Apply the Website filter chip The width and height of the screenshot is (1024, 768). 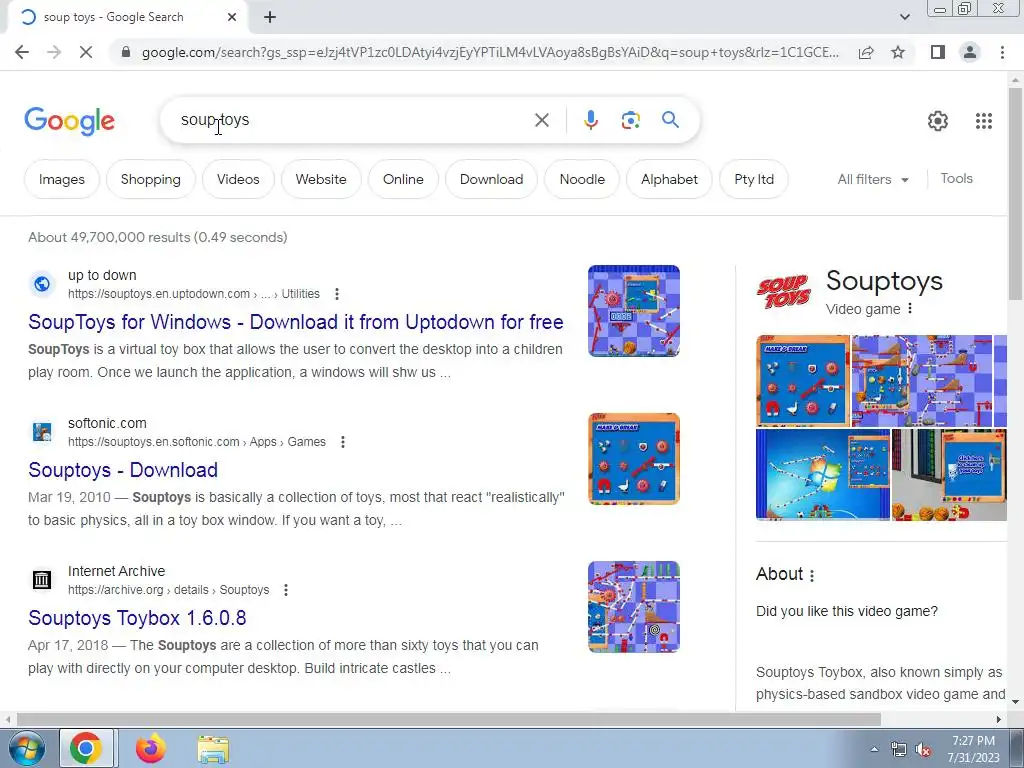point(321,180)
